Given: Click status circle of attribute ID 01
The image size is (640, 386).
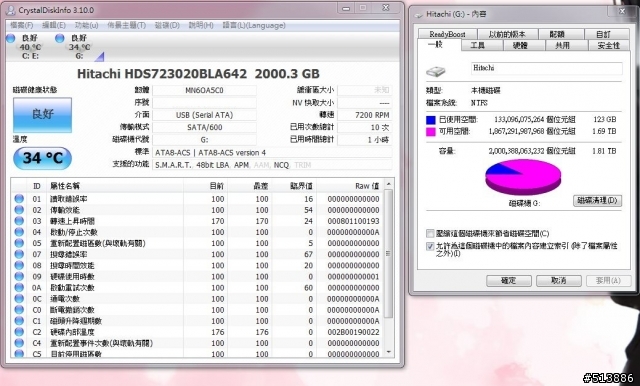Looking at the screenshot, I should point(19,199).
